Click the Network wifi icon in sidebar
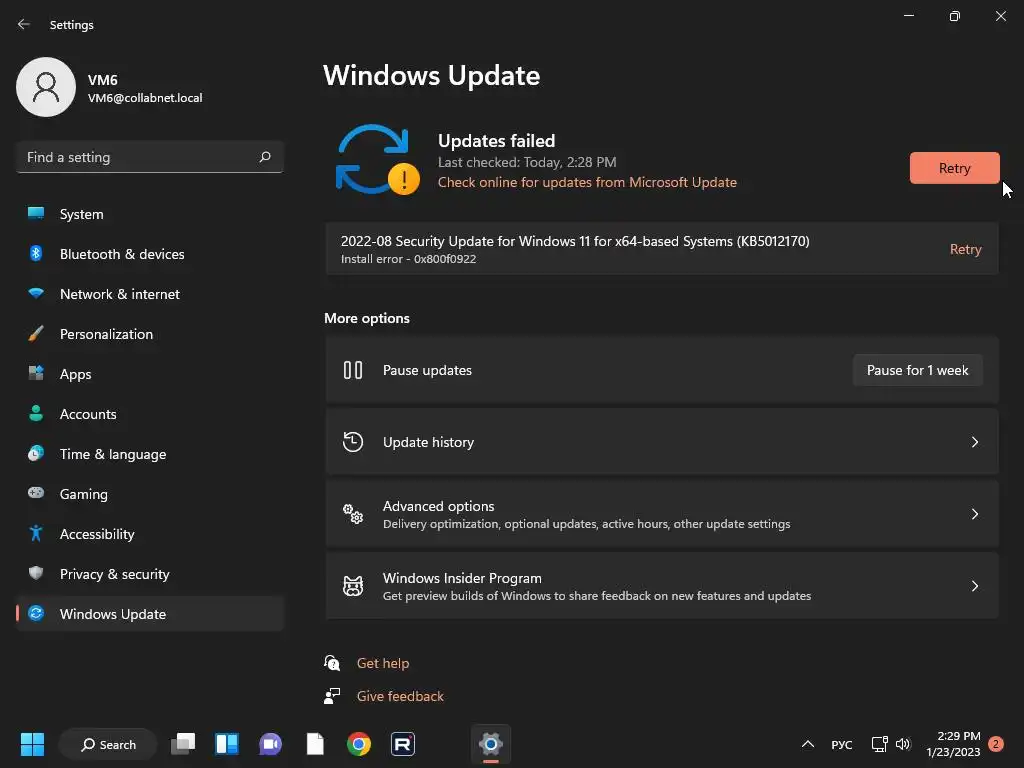 click(x=36, y=293)
